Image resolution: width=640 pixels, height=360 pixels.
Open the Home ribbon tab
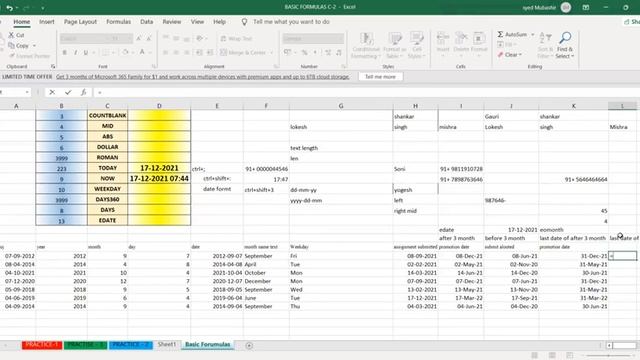21,22
